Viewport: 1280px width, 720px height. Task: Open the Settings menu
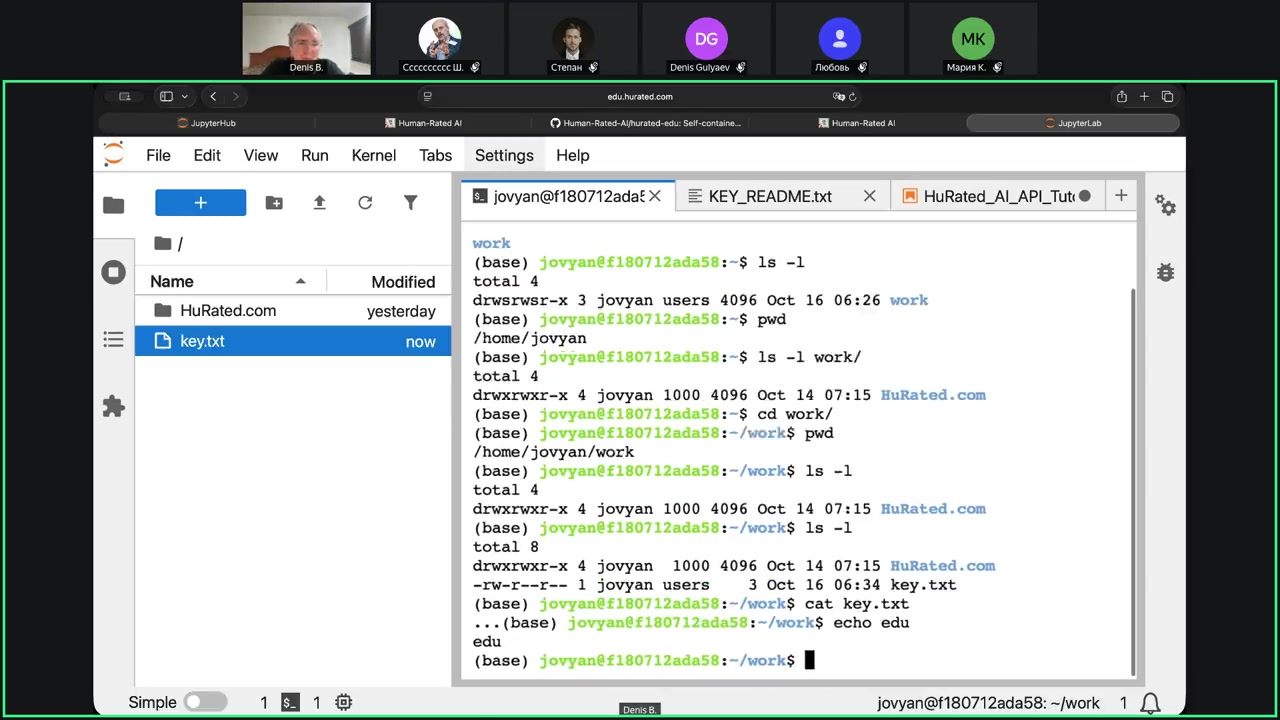[504, 155]
